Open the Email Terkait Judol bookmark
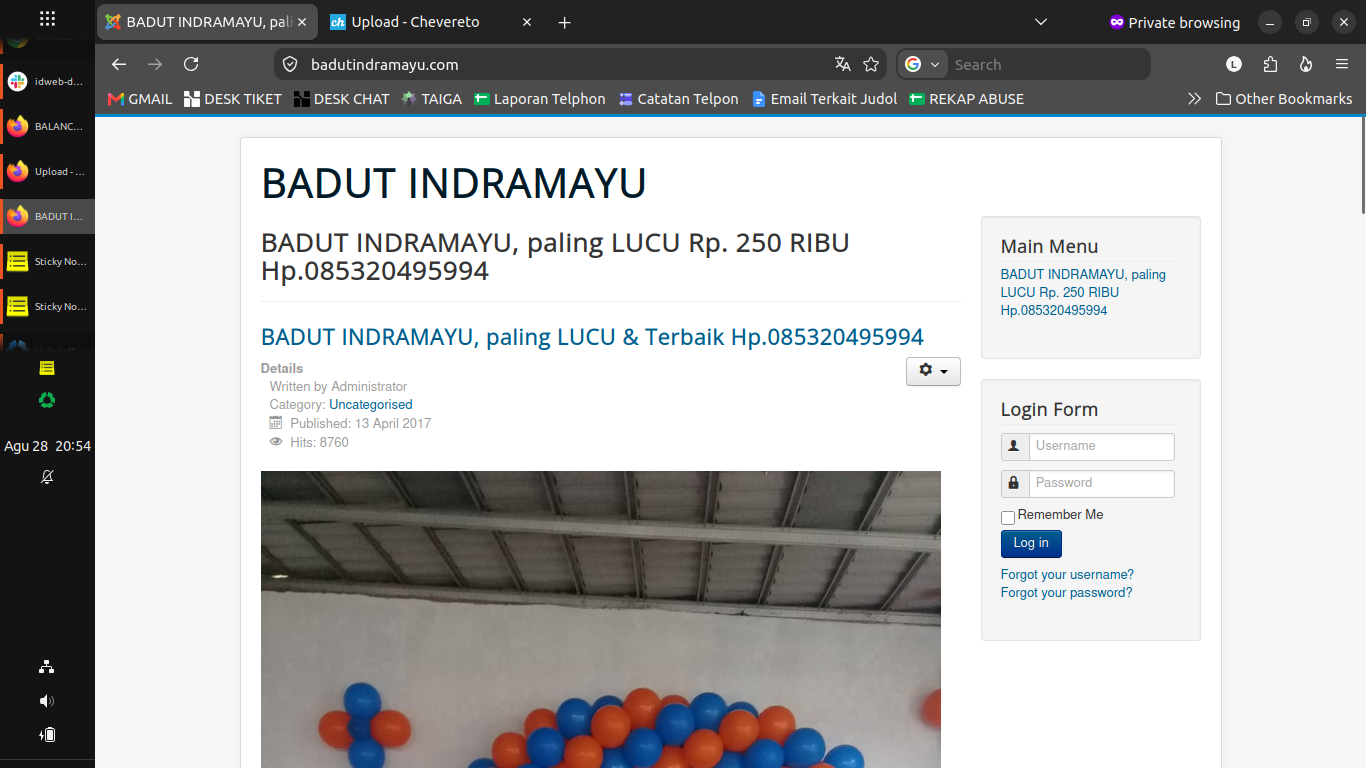This screenshot has height=768, width=1366. click(824, 99)
